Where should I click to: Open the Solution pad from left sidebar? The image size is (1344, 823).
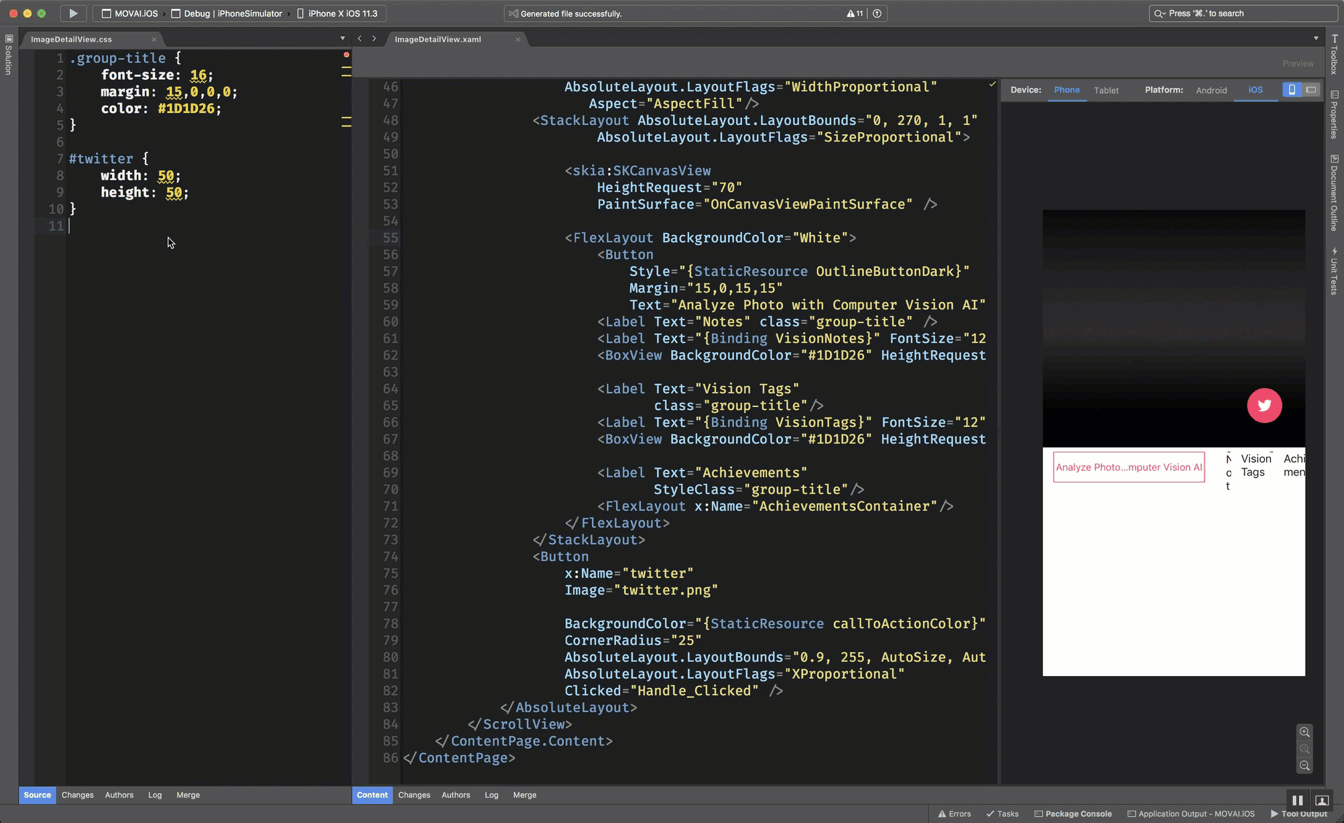tap(8, 55)
